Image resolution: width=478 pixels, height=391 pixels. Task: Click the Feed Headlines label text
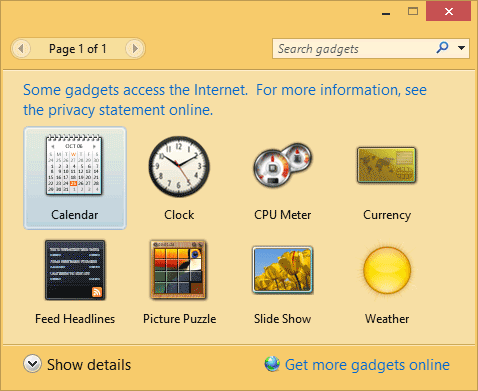[75, 319]
